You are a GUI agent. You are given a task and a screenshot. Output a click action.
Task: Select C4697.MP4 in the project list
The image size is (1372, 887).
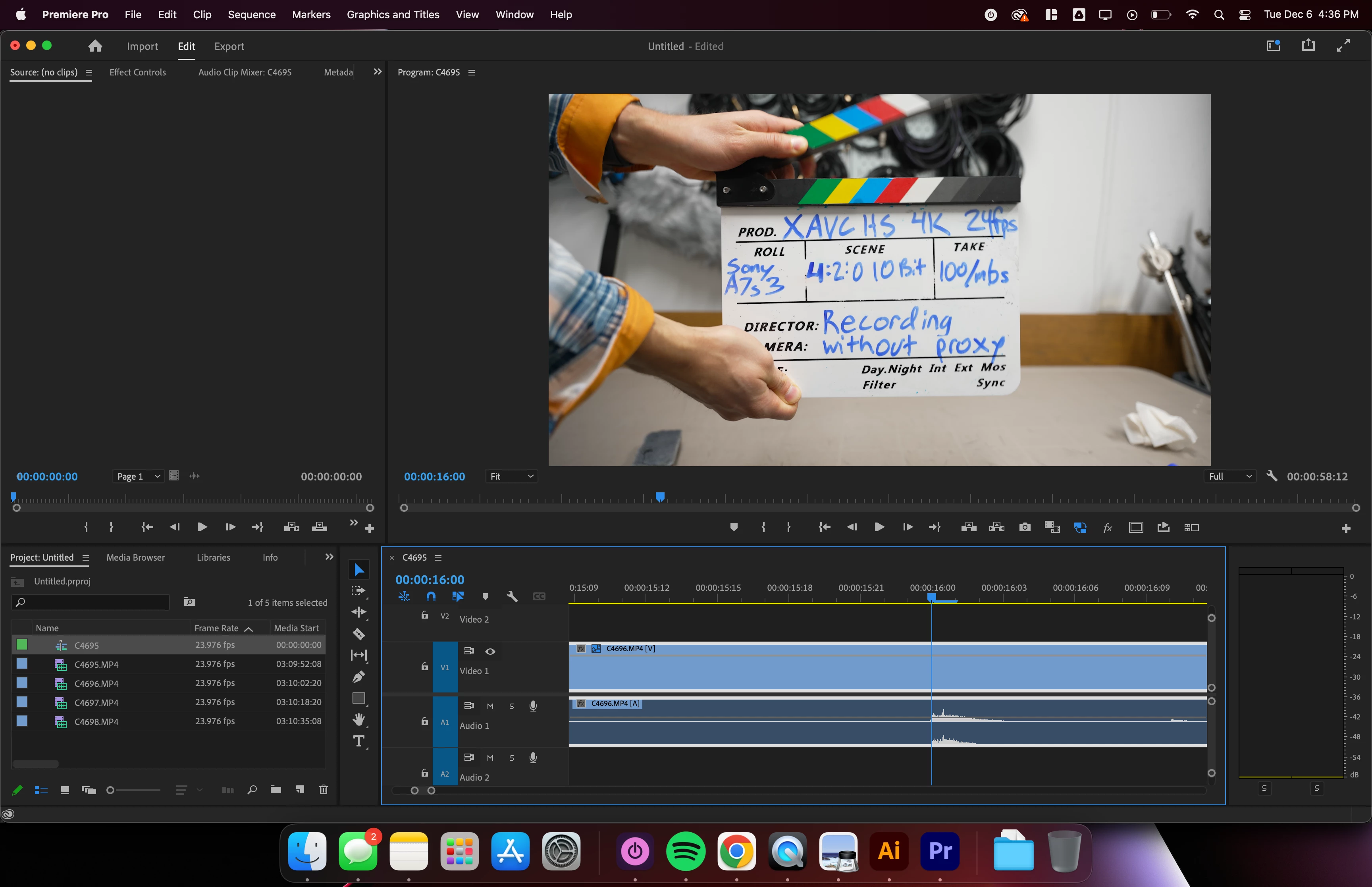(96, 702)
